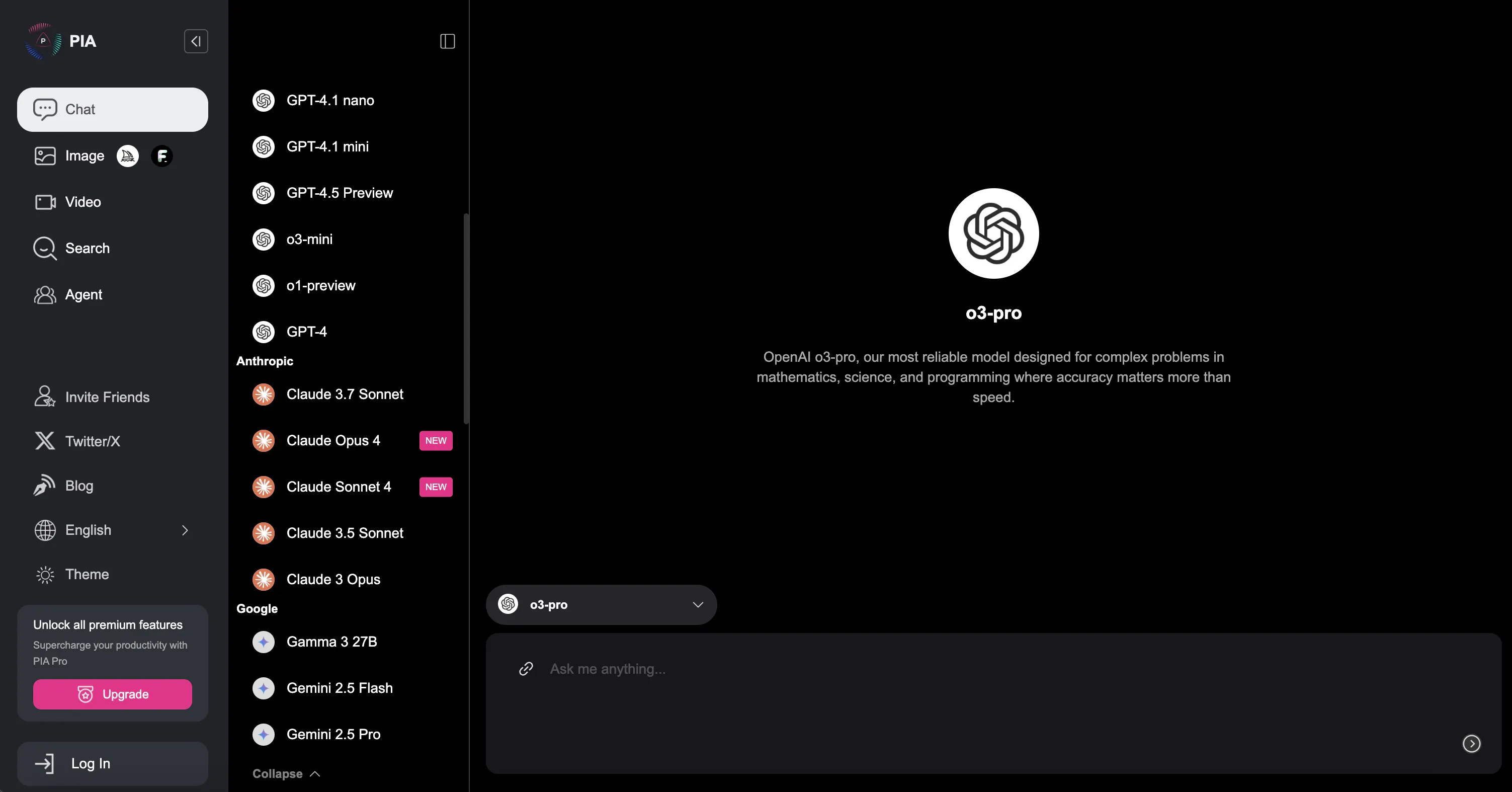Click the Twitter/X logo icon

45,441
